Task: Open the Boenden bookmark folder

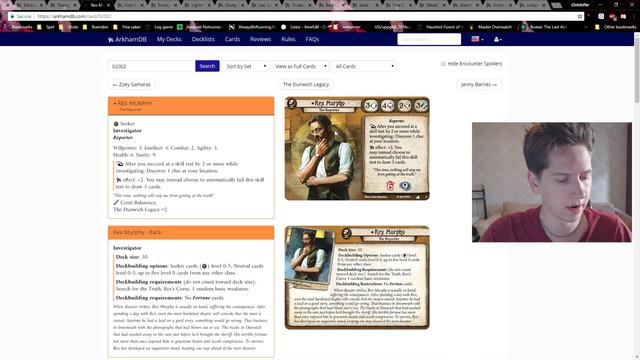Action: pyautogui.click(x=96, y=27)
